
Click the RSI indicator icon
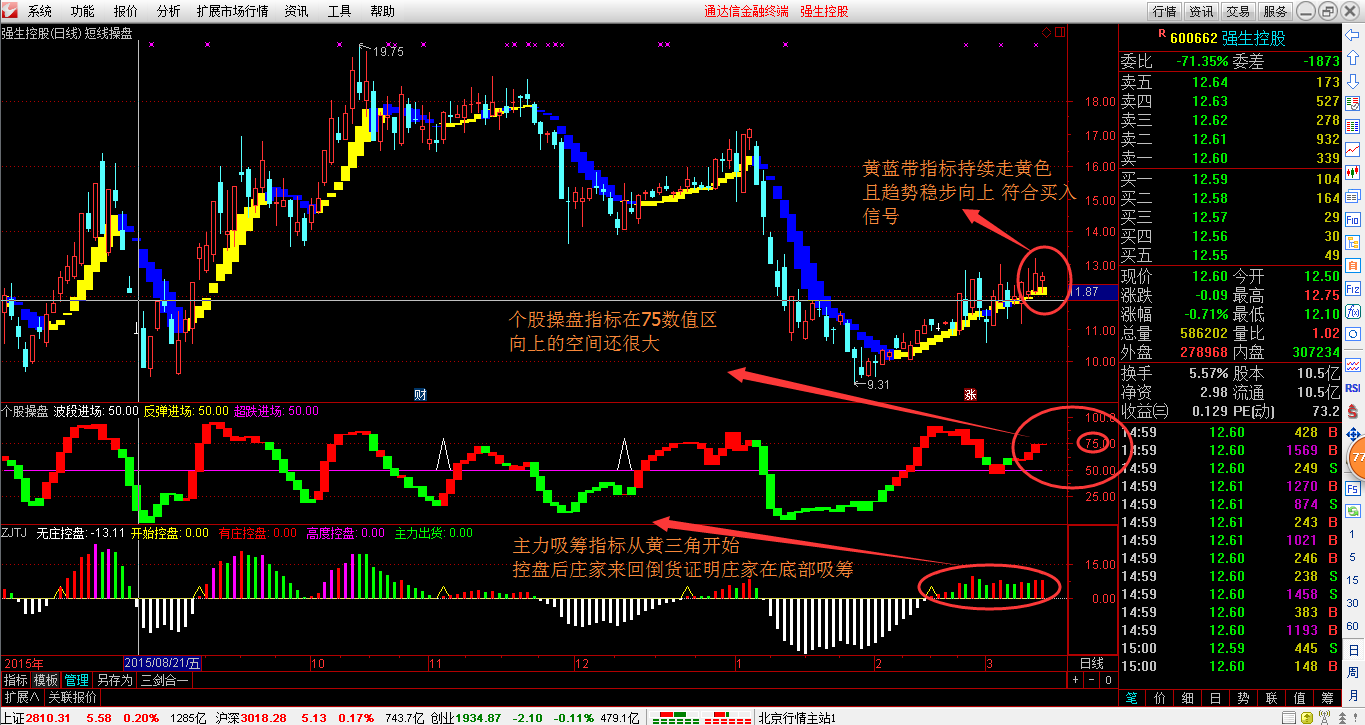coord(1352,388)
